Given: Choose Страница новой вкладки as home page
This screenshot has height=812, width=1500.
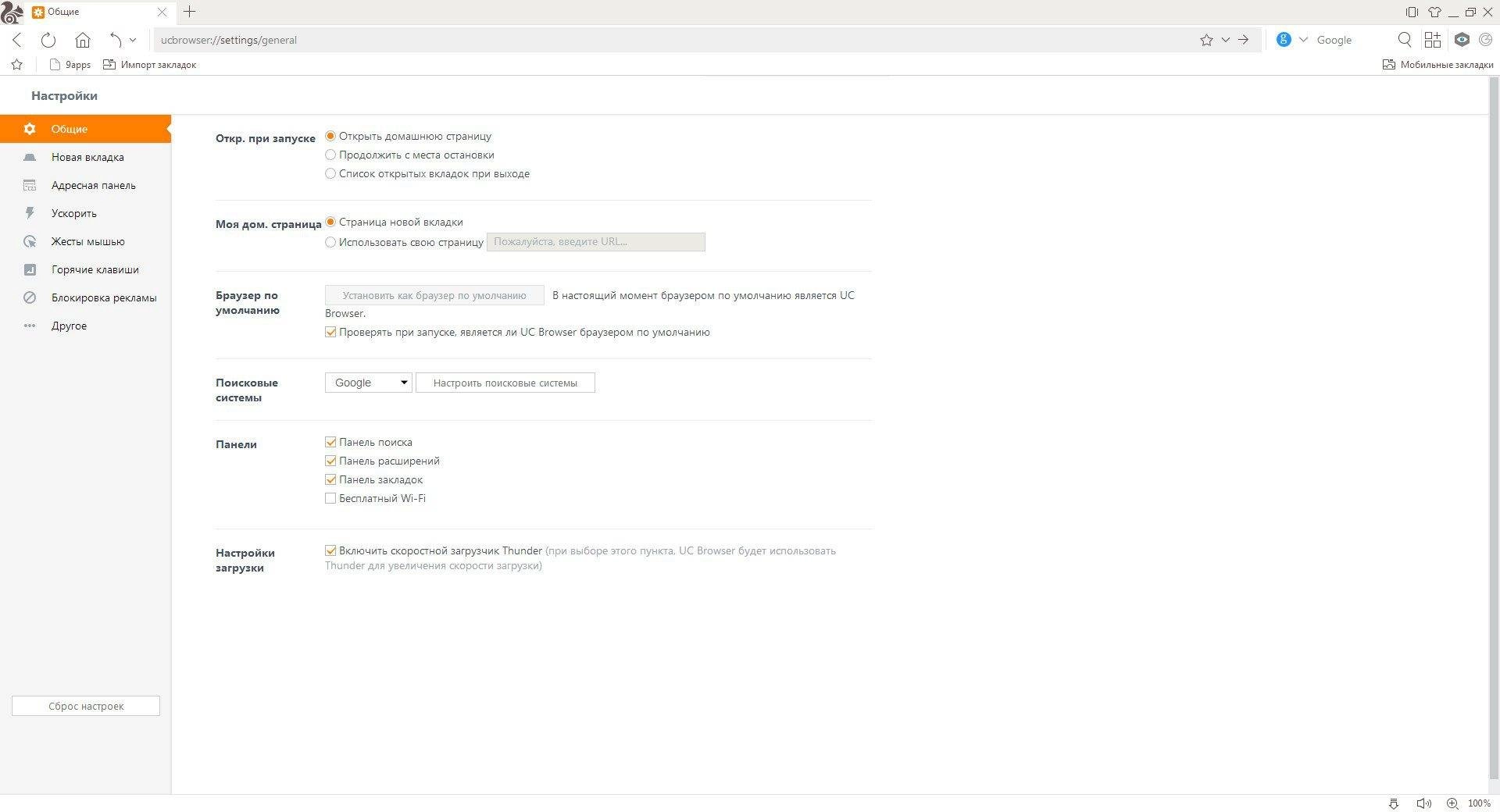Looking at the screenshot, I should click(330, 222).
